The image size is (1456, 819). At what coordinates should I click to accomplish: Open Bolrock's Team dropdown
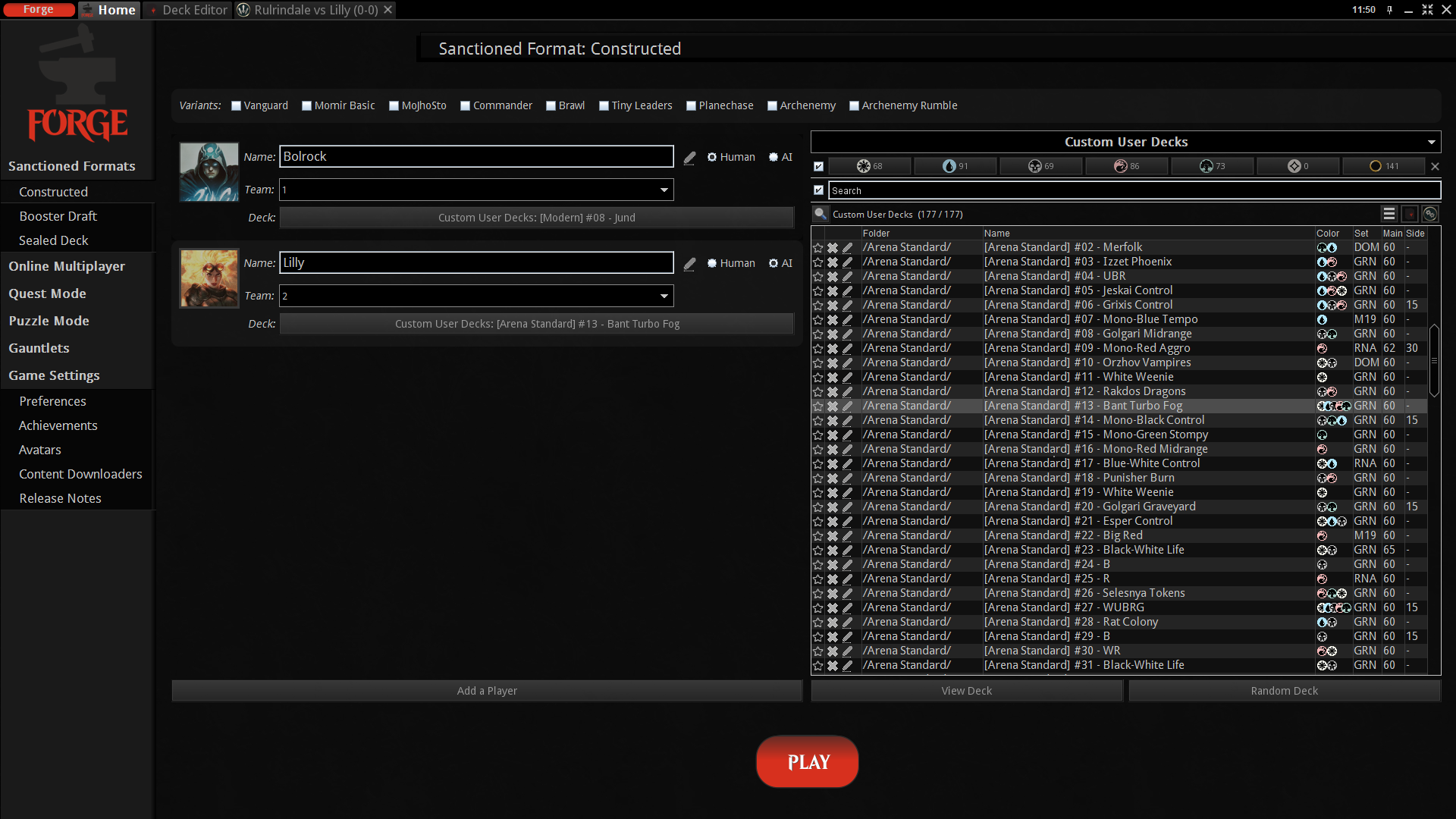[476, 190]
